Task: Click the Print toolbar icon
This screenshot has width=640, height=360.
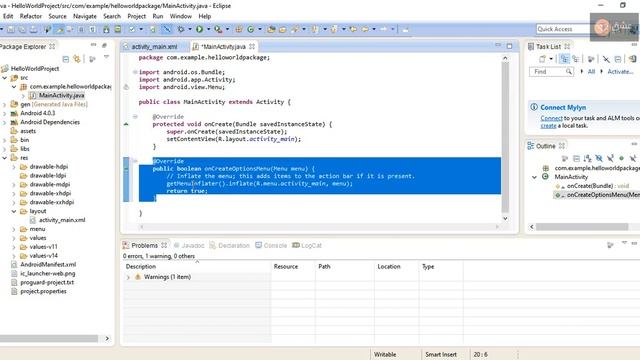Action: [33, 29]
